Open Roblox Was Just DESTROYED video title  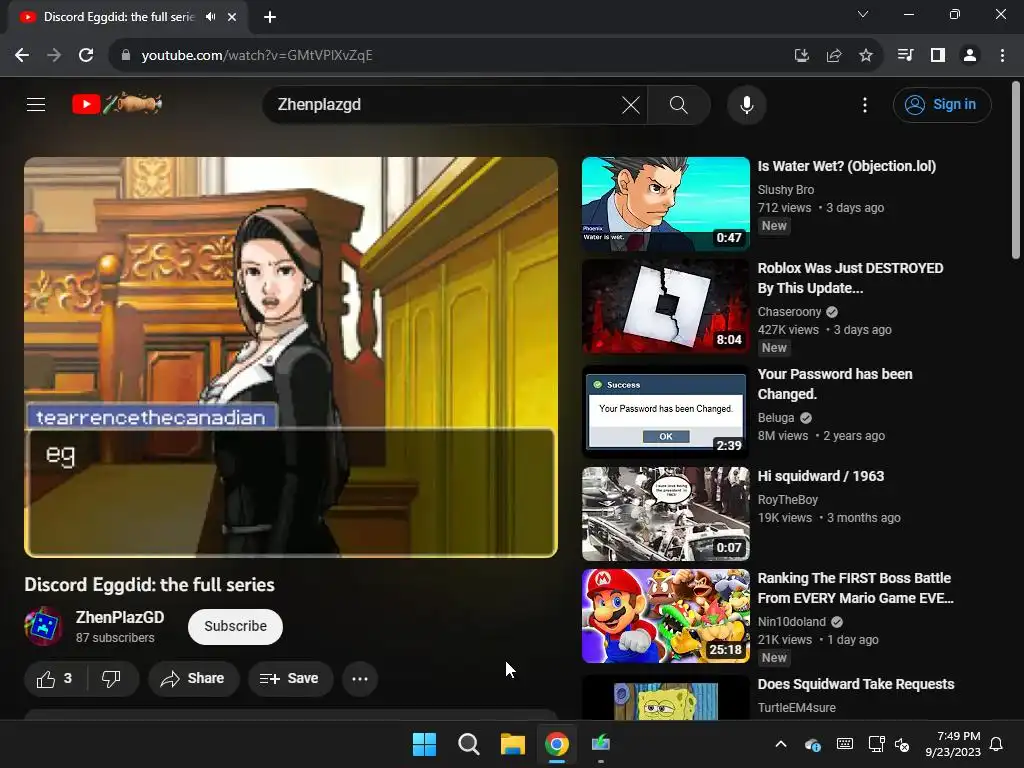click(850, 278)
